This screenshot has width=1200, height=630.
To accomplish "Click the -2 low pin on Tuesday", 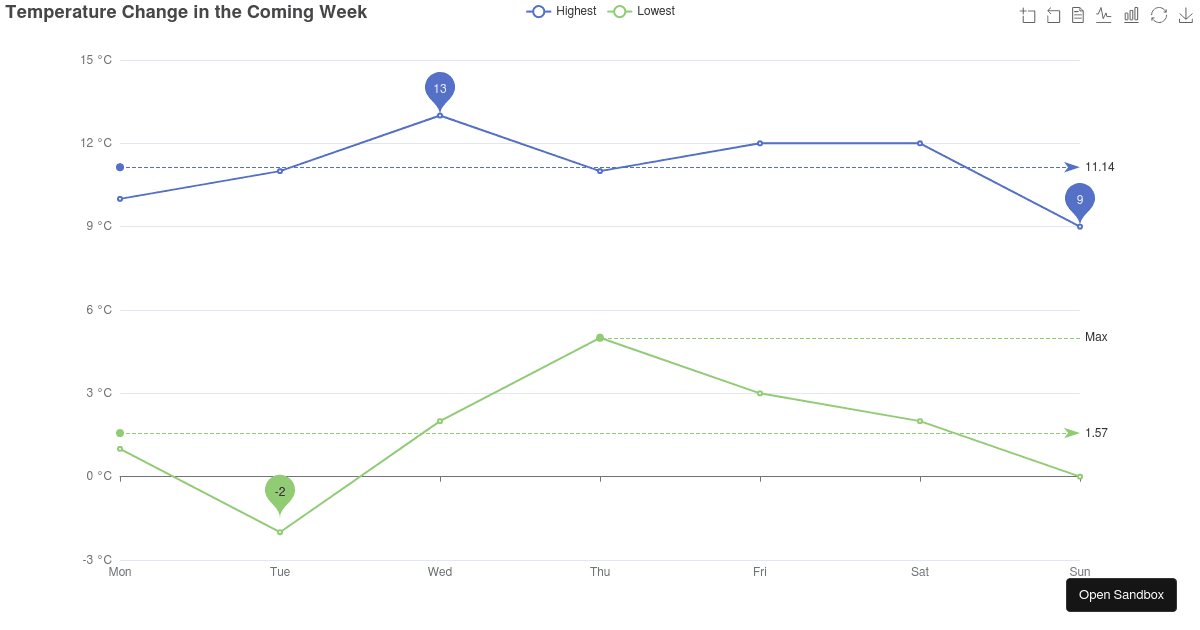I will (280, 492).
